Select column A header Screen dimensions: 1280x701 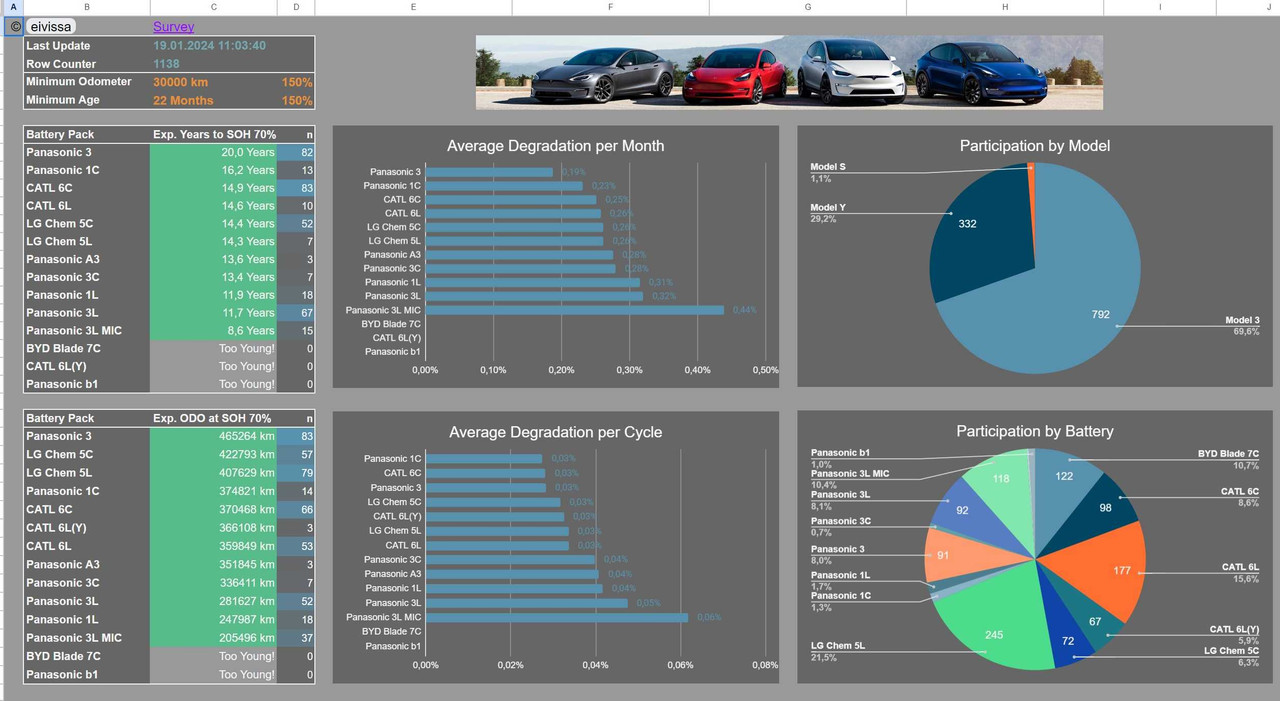click(x=14, y=7)
